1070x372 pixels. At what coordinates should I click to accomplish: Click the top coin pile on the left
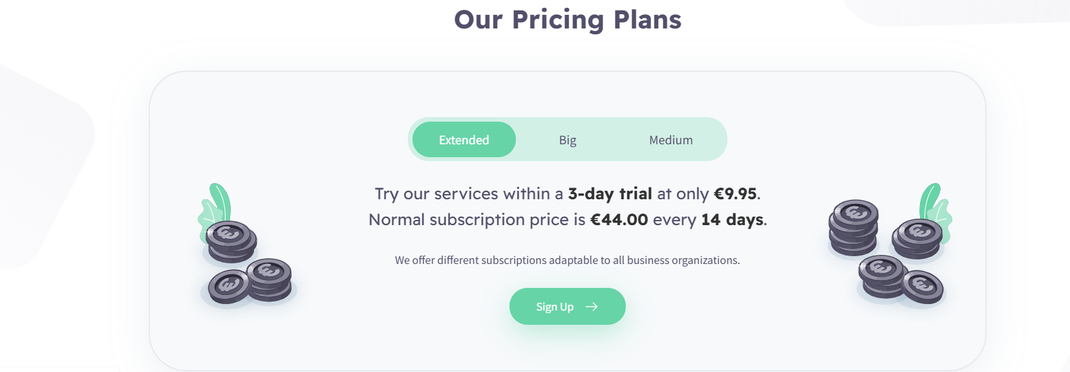[x=231, y=242]
